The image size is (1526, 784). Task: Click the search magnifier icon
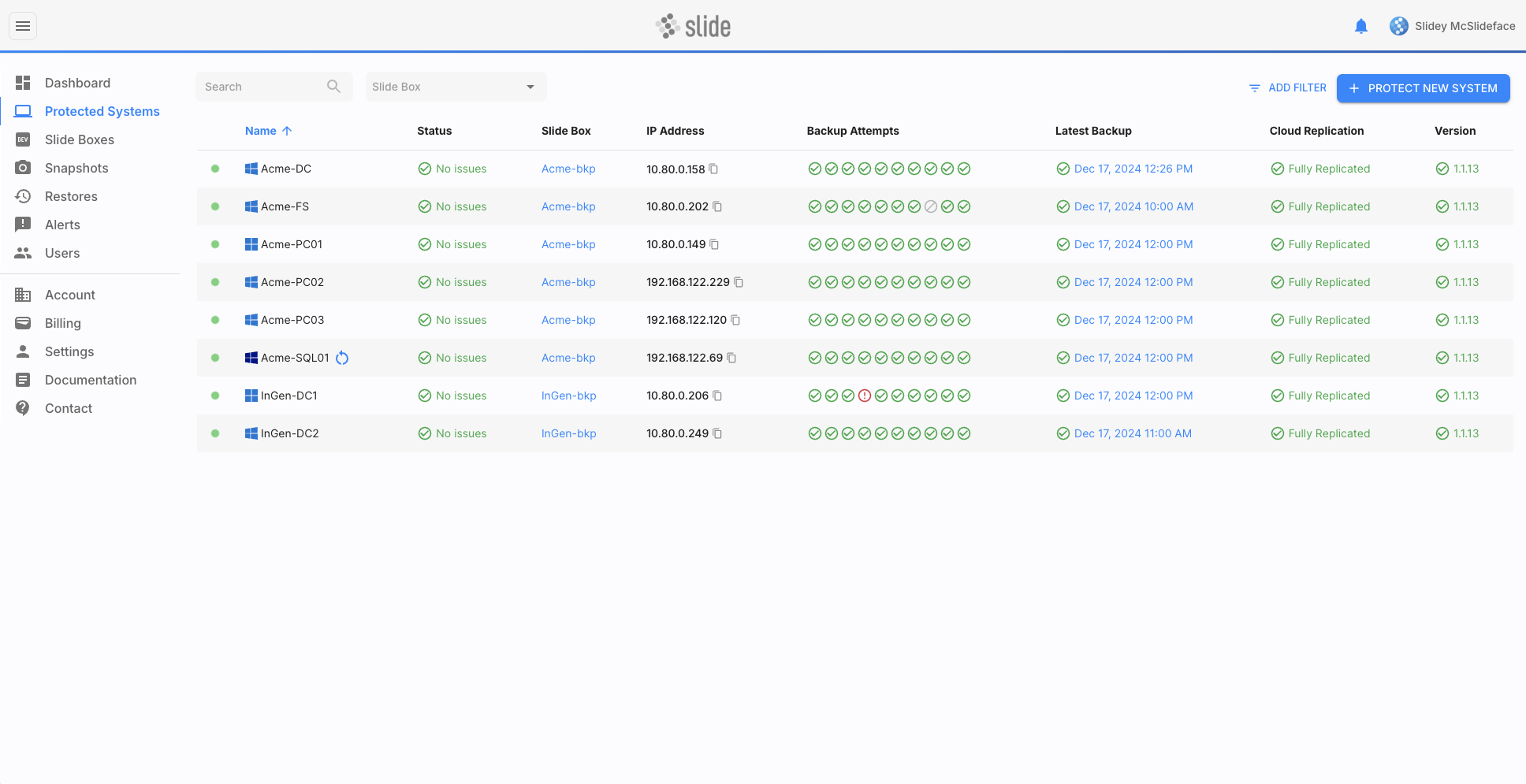(333, 87)
